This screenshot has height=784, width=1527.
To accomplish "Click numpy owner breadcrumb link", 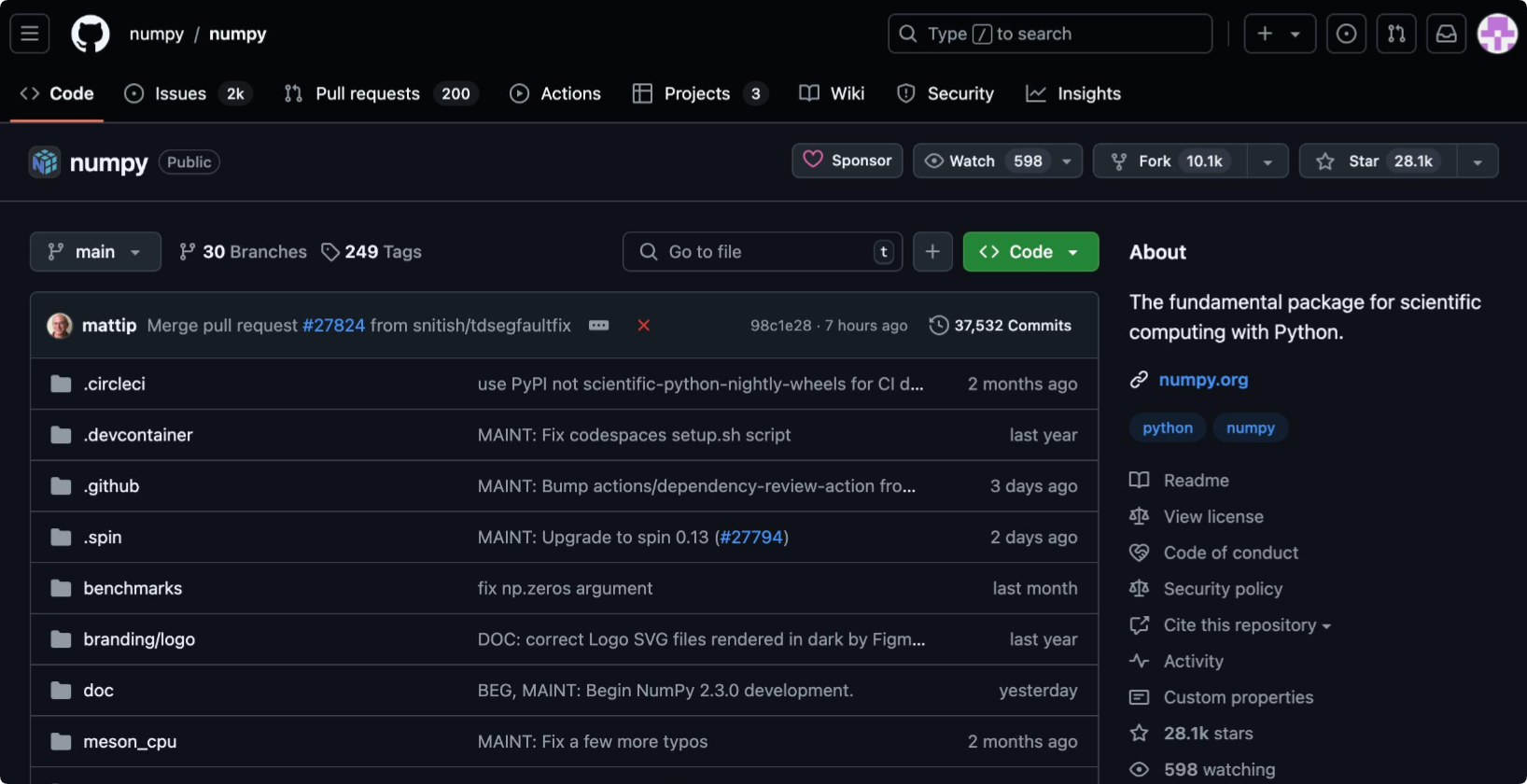I will [157, 34].
